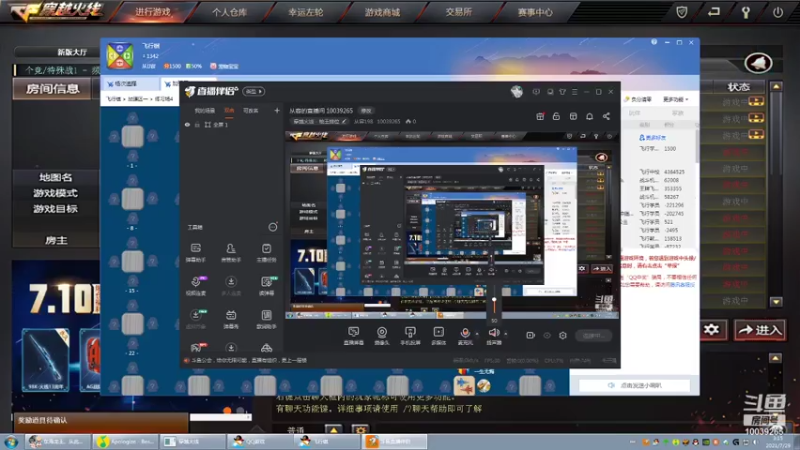Click the user avatar in streaming assistant titlebar
The image size is (800, 450).
point(517,92)
